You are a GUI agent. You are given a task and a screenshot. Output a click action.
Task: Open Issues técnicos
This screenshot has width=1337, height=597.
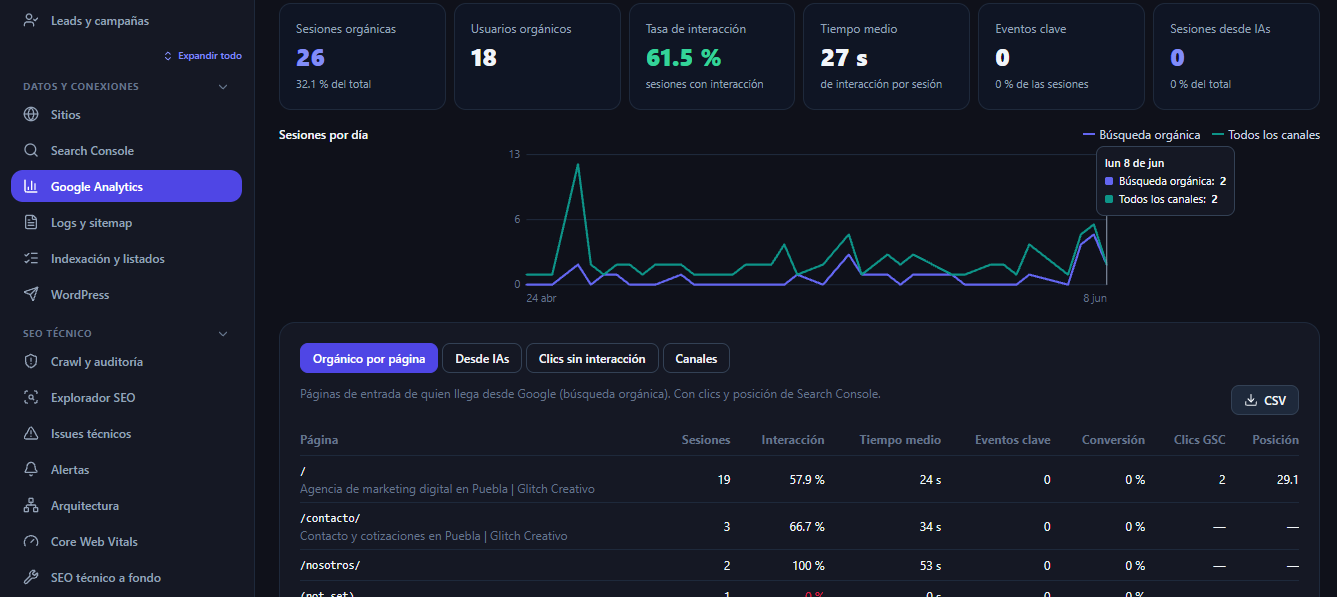tap(127, 433)
